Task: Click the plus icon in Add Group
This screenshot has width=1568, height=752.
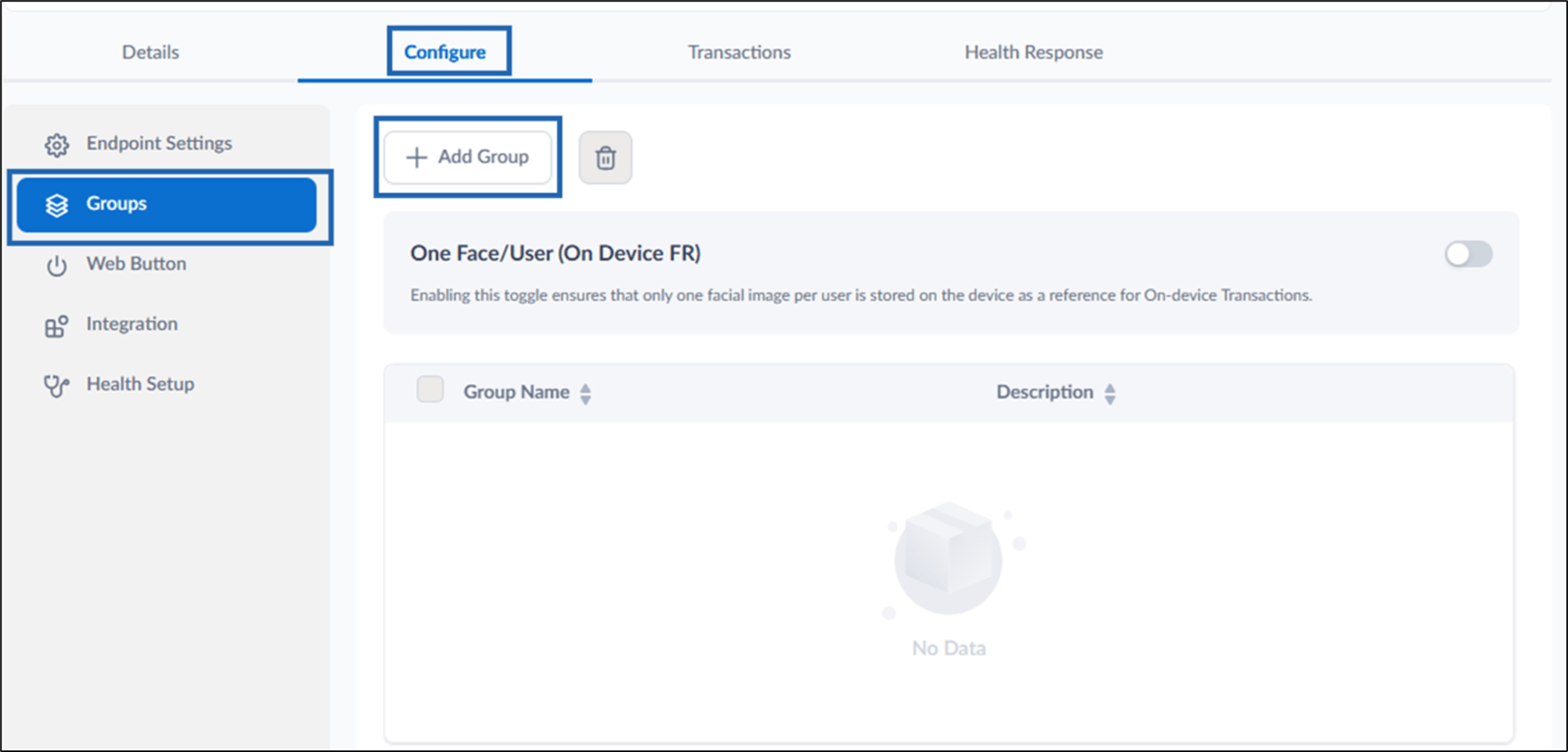Action: pos(416,157)
